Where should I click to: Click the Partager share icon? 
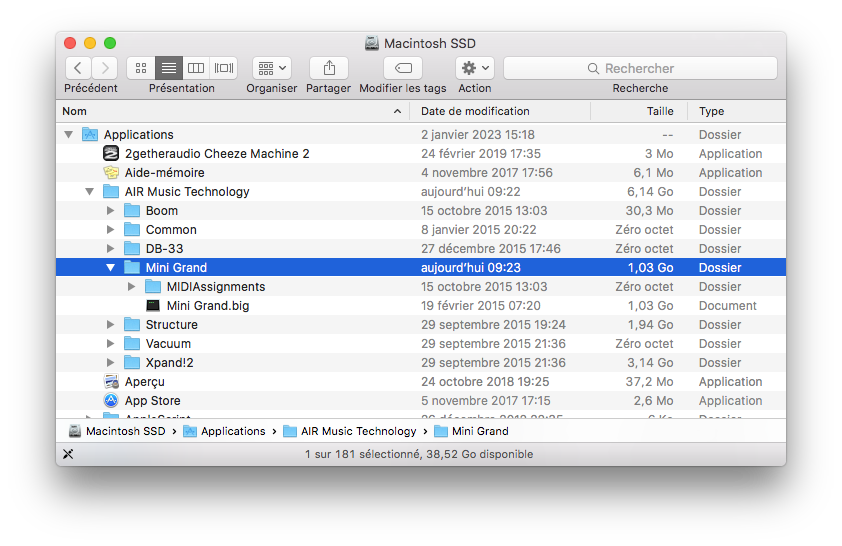[328, 68]
